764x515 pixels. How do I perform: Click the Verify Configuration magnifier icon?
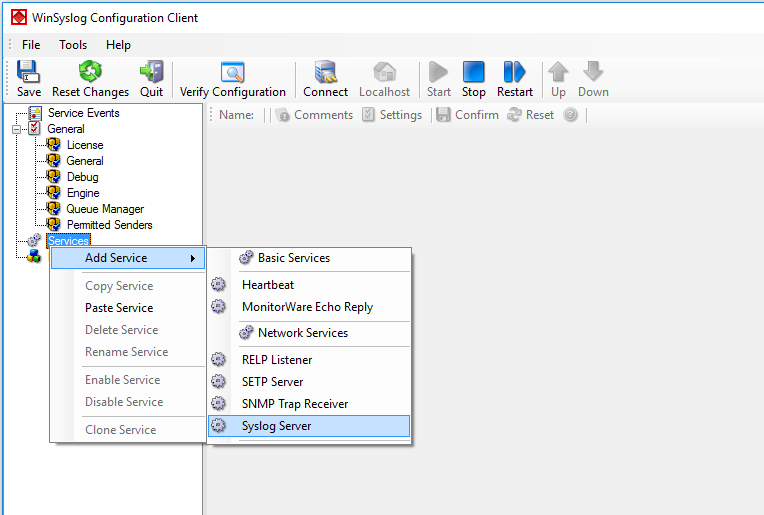232,72
